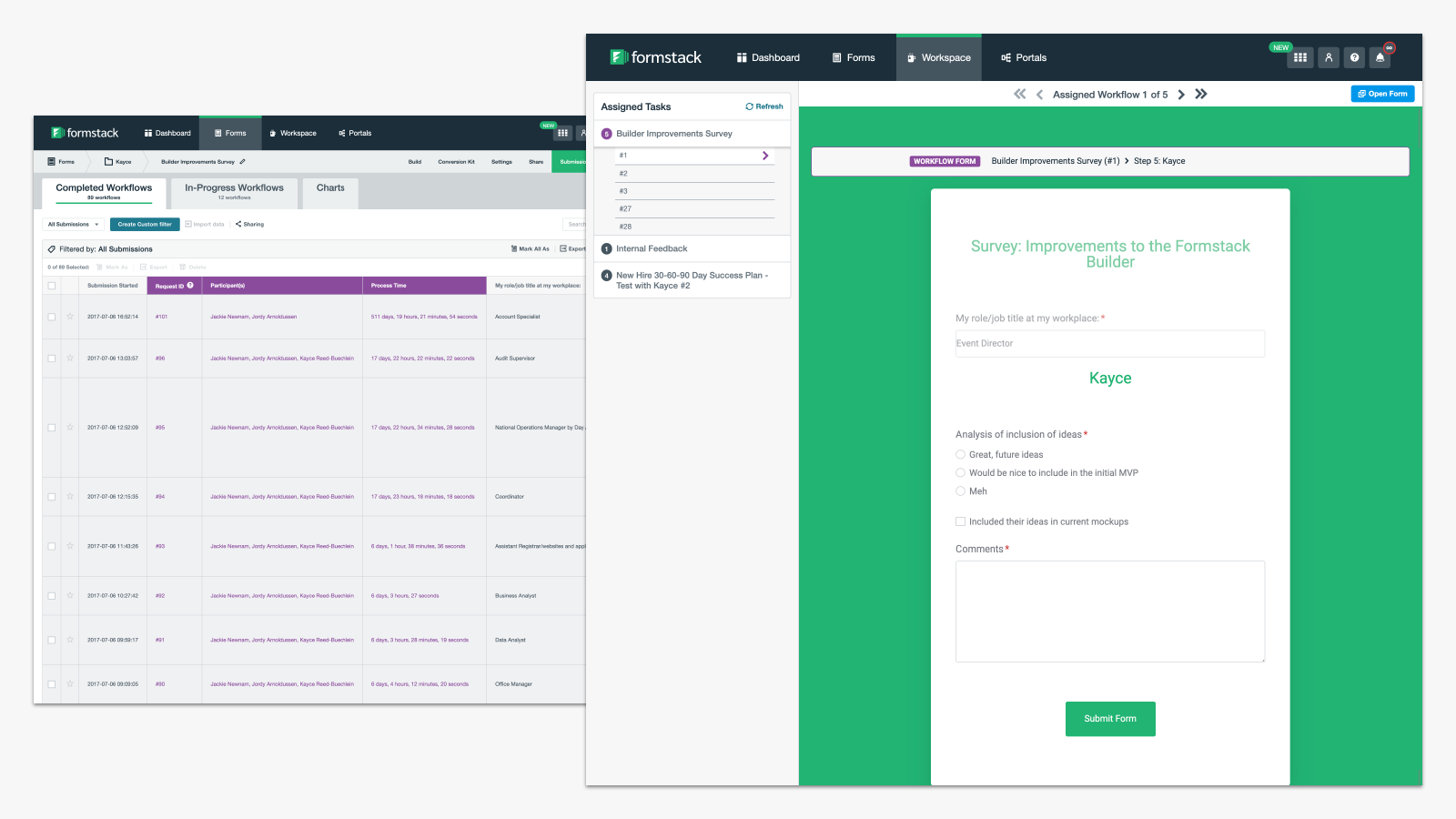The width and height of the screenshot is (1456, 819).
Task: Check the checkbox for row #96
Action: tap(52, 359)
